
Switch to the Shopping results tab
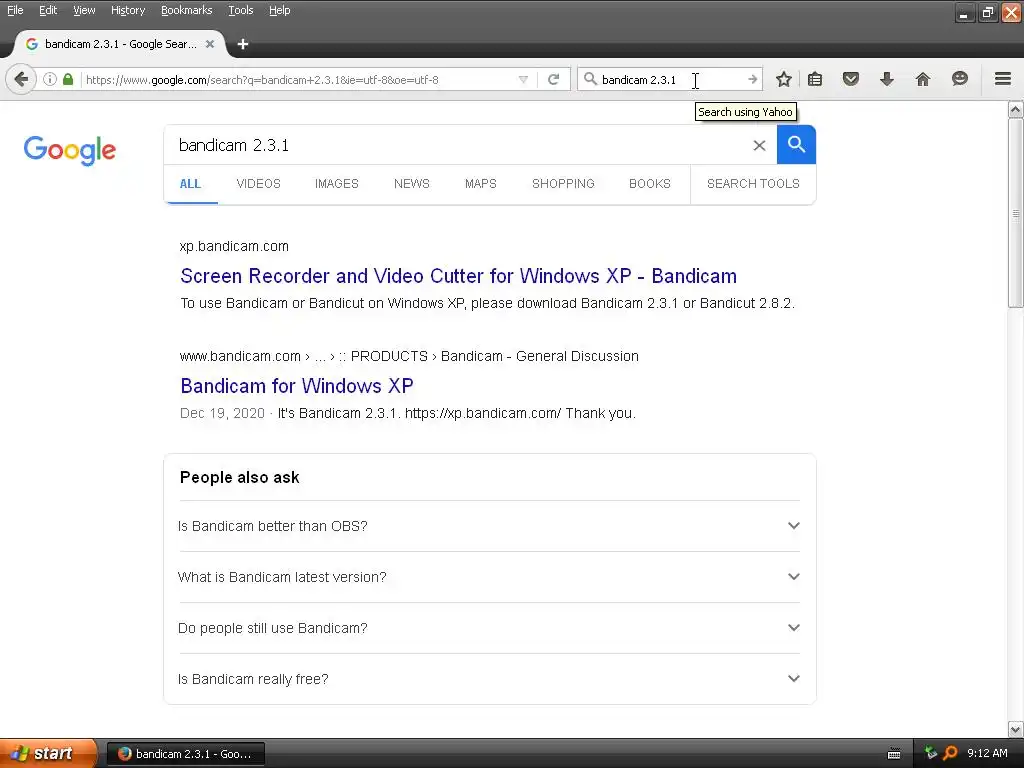[x=563, y=184]
